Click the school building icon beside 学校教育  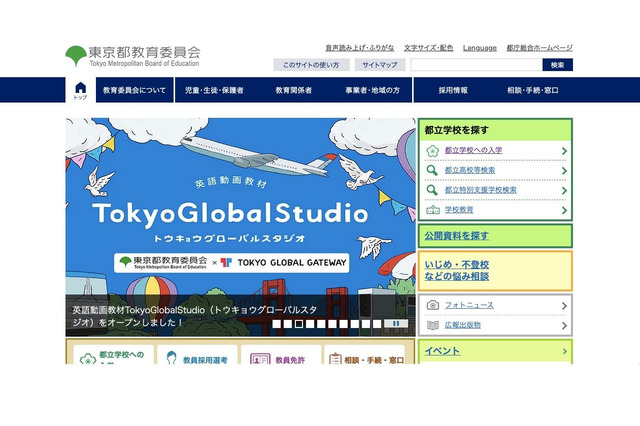coord(433,210)
